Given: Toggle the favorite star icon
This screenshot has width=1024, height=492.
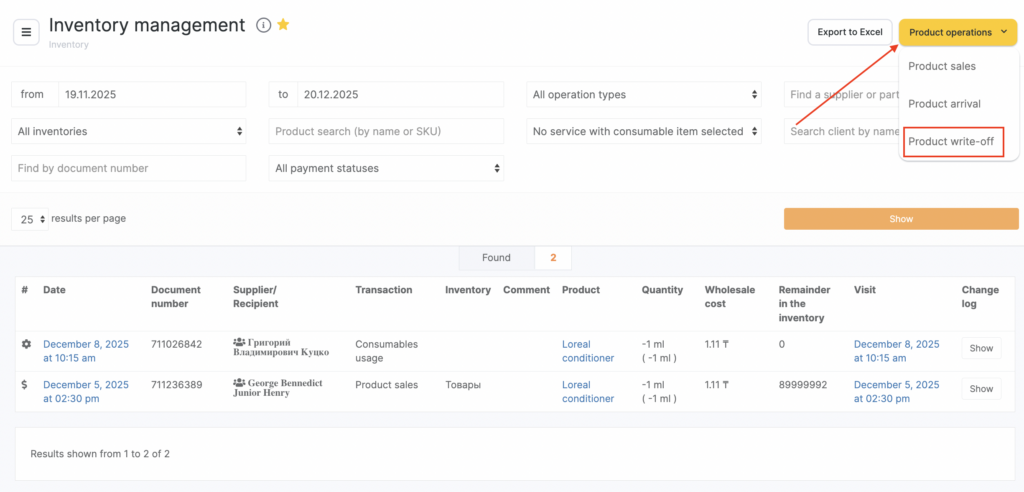Looking at the screenshot, I should pyautogui.click(x=283, y=25).
